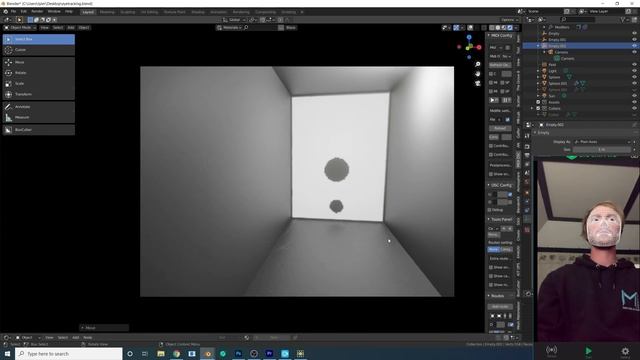Click Refresh Devices button in MIDI Config
This screenshot has width=640, height=360.
[500, 65]
